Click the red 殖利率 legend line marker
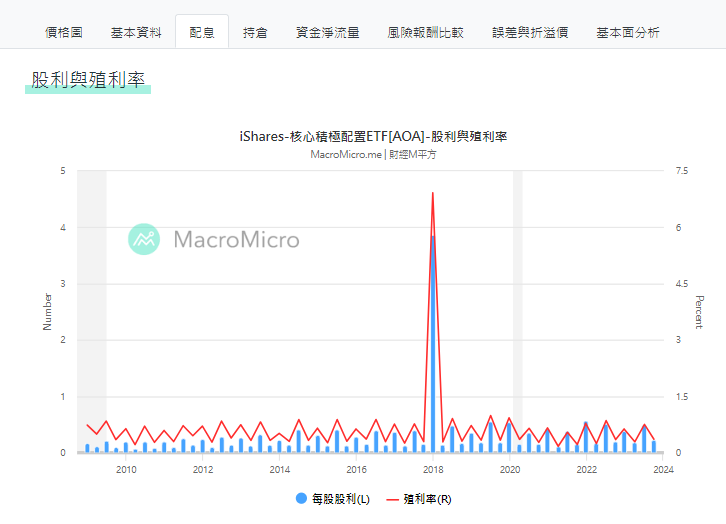The height and width of the screenshot is (524, 726). click(393, 499)
